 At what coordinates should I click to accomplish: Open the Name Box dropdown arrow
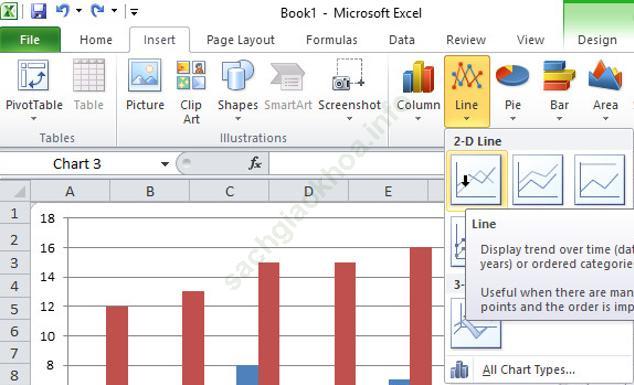[165, 164]
